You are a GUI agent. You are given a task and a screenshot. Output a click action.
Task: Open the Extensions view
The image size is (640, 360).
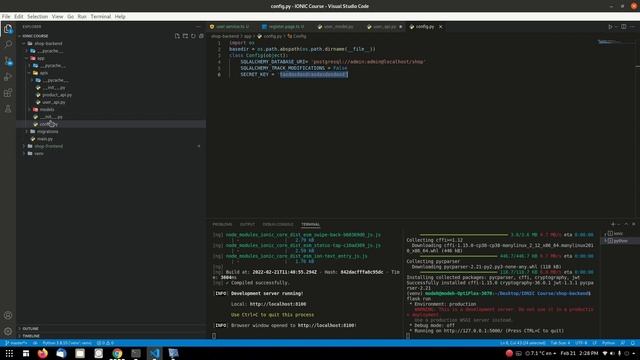(x=8, y=93)
